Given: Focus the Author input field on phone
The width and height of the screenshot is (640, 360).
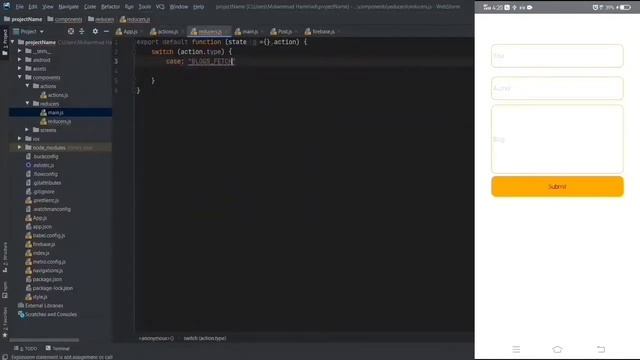Looking at the screenshot, I should pyautogui.click(x=557, y=88).
